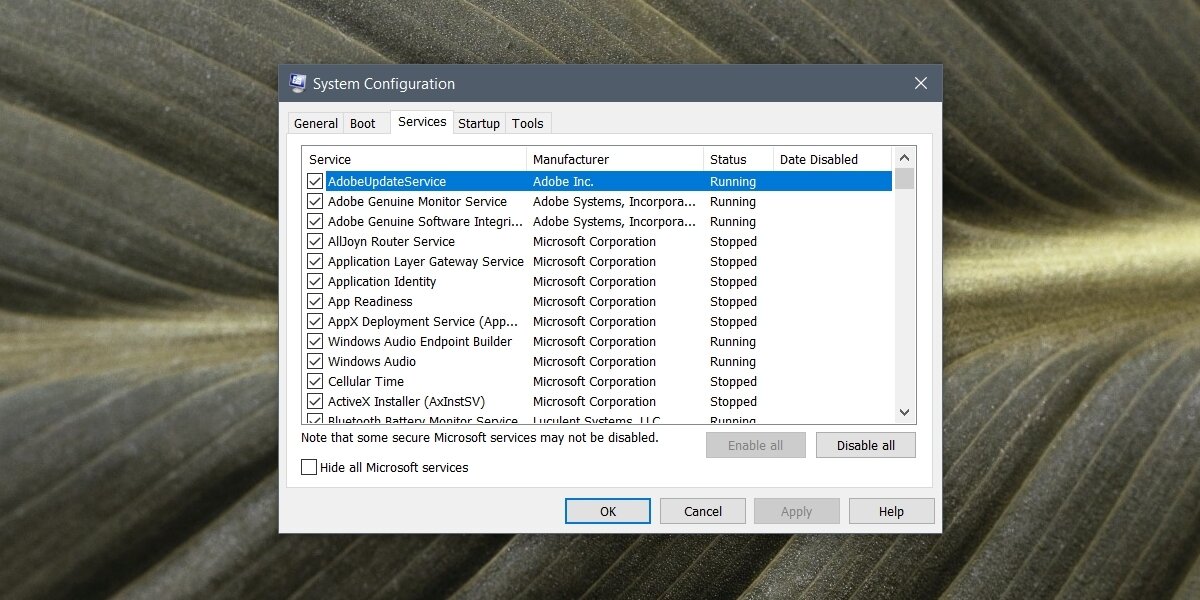
Task: Switch to the General tab
Action: pyautogui.click(x=316, y=123)
